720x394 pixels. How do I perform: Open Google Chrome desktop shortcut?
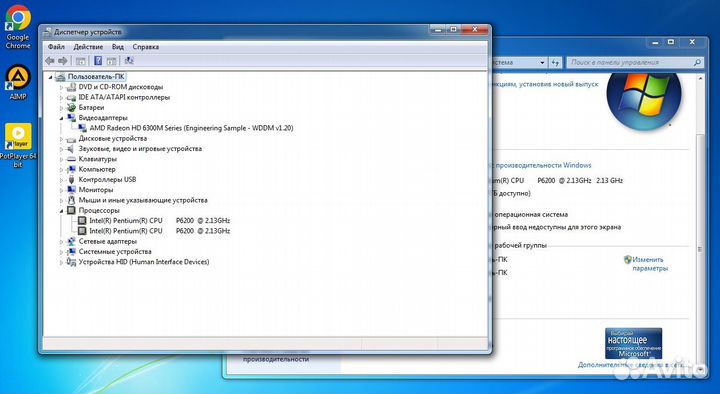(x=18, y=27)
